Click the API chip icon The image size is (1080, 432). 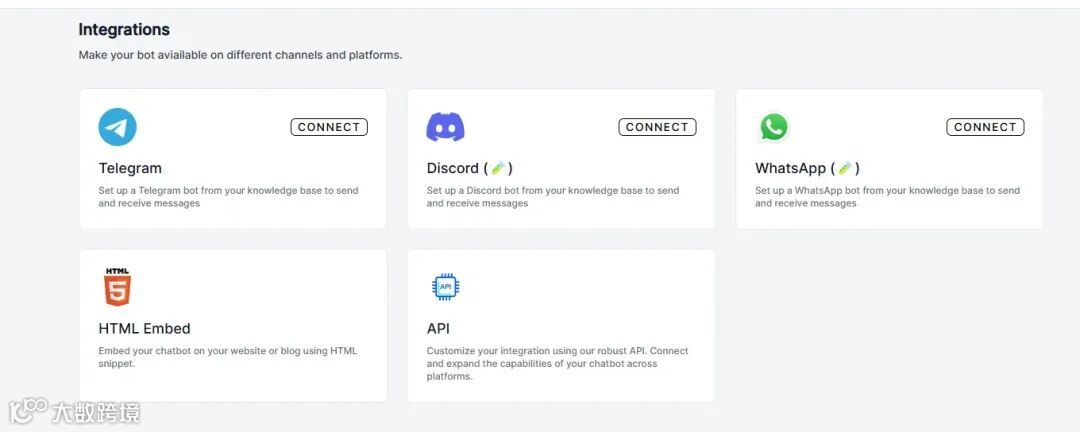(445, 287)
